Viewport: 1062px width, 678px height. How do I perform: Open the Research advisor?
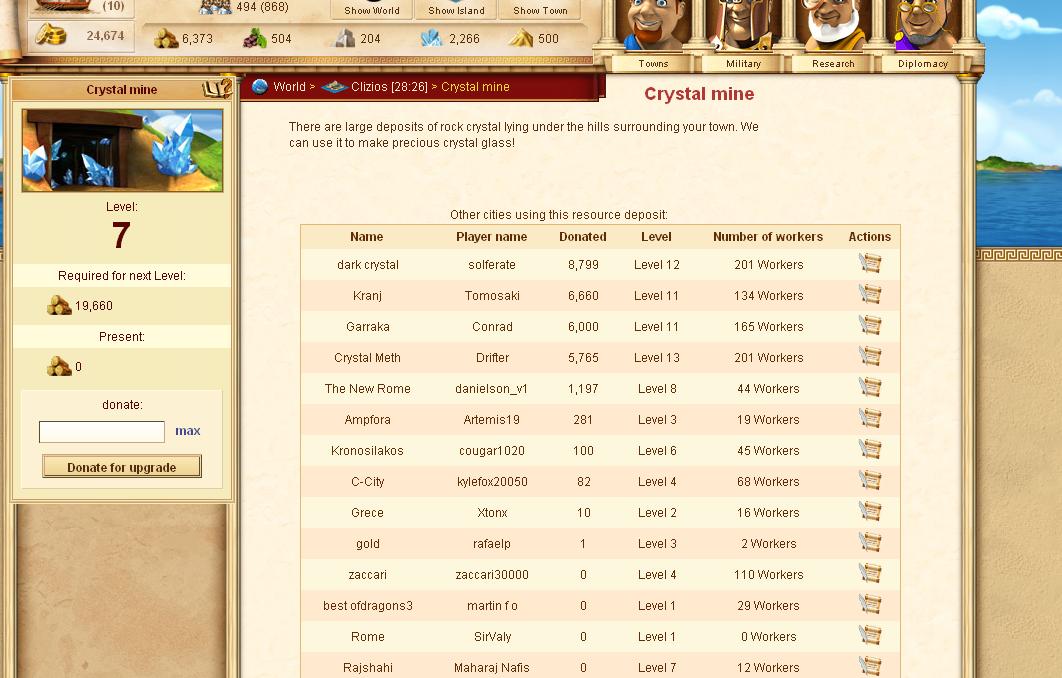coord(833,34)
